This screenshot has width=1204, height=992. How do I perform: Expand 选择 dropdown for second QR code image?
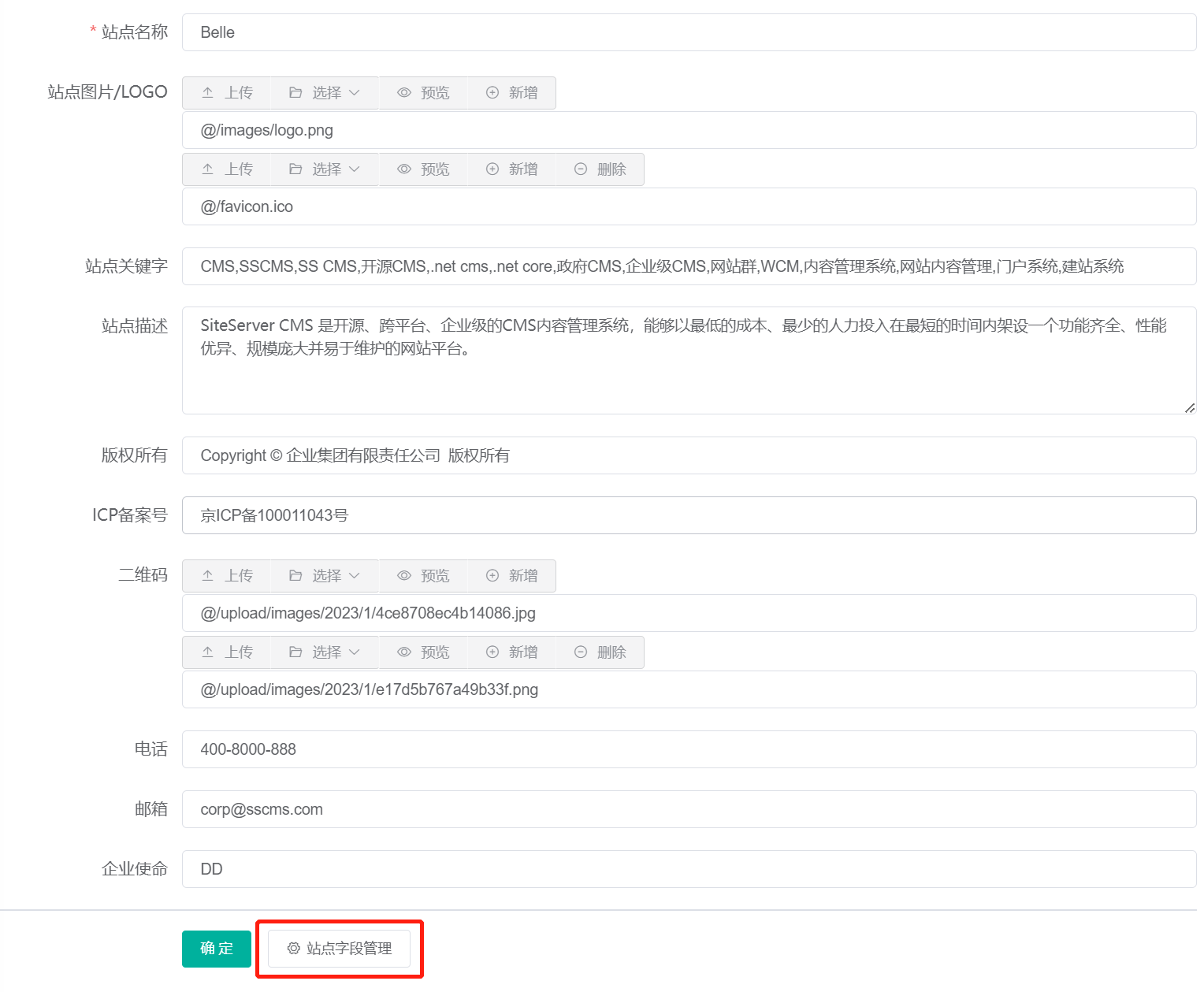(x=325, y=652)
